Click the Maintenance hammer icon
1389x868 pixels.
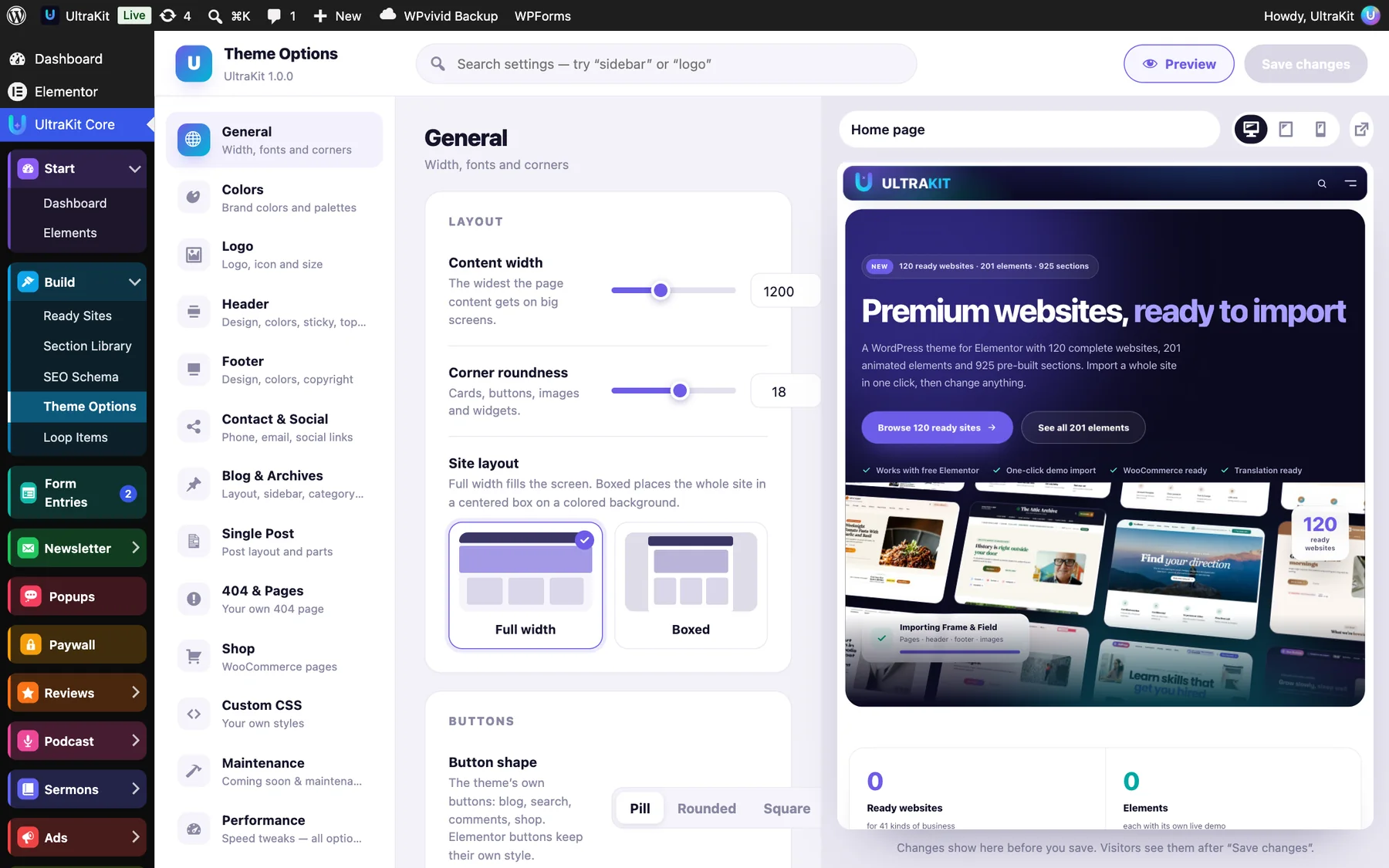pyautogui.click(x=194, y=771)
